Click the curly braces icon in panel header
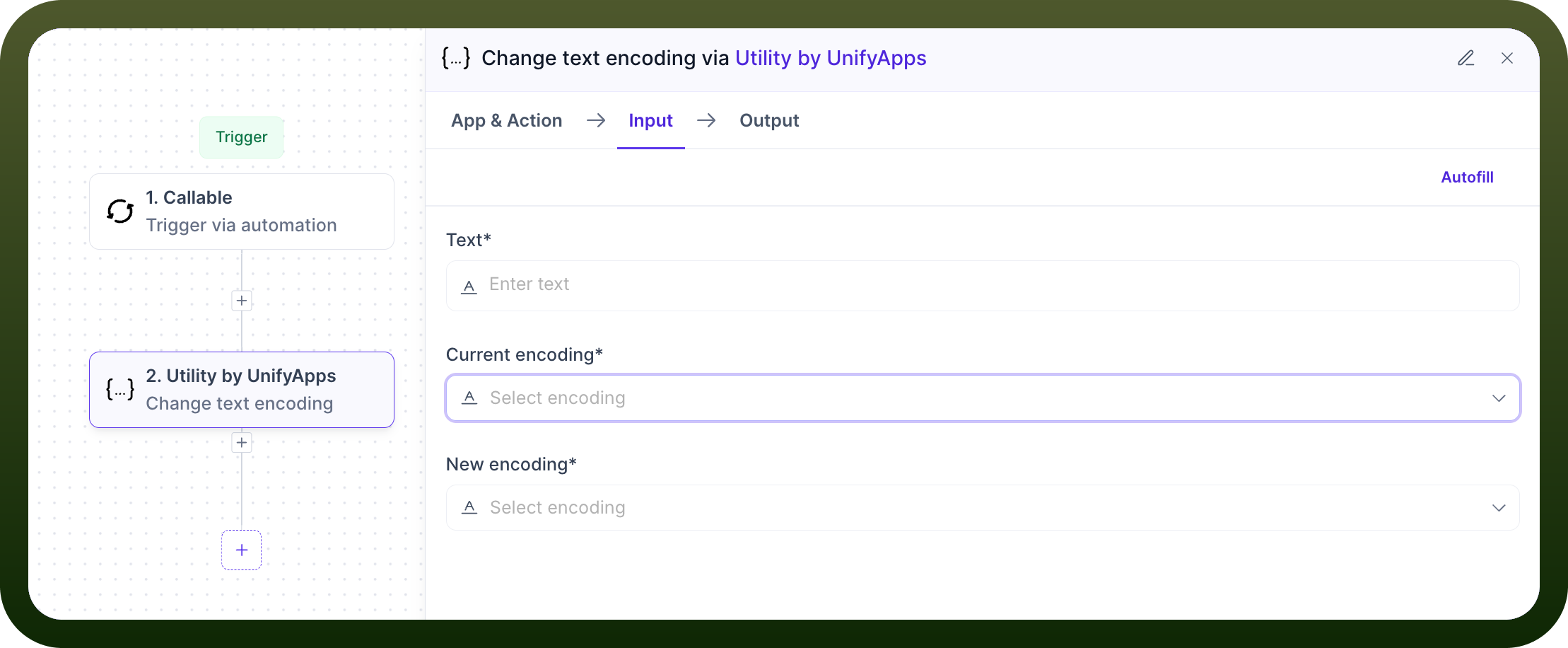The height and width of the screenshot is (648, 1568). click(x=456, y=58)
